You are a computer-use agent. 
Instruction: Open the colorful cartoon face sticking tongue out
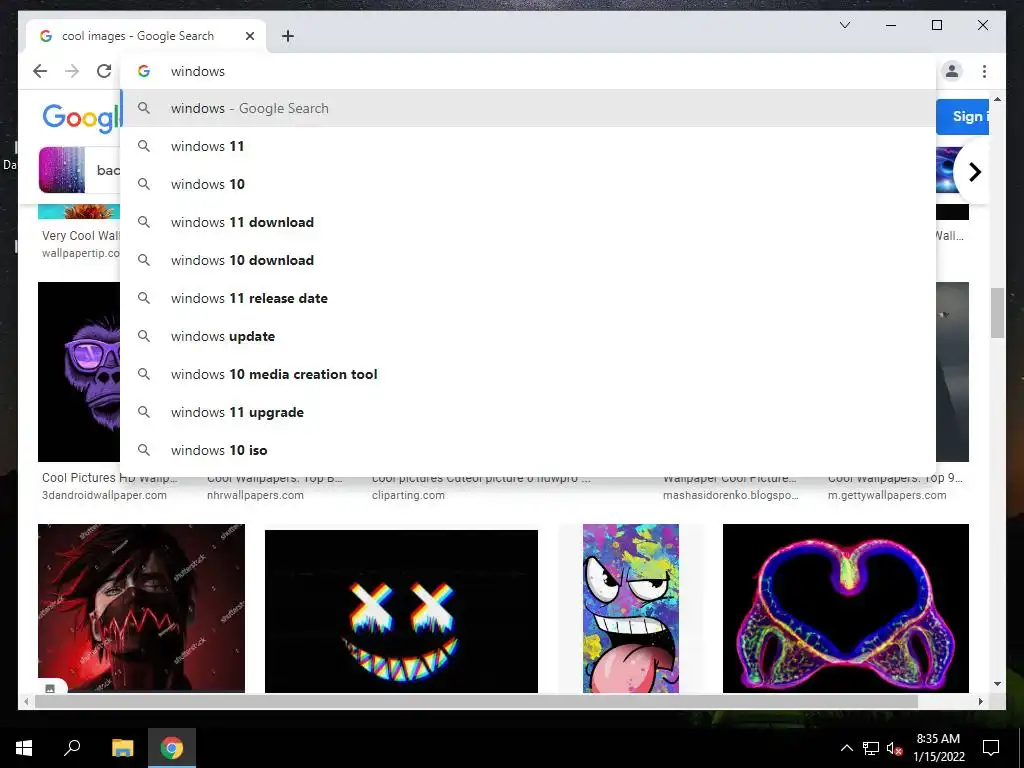(x=631, y=608)
